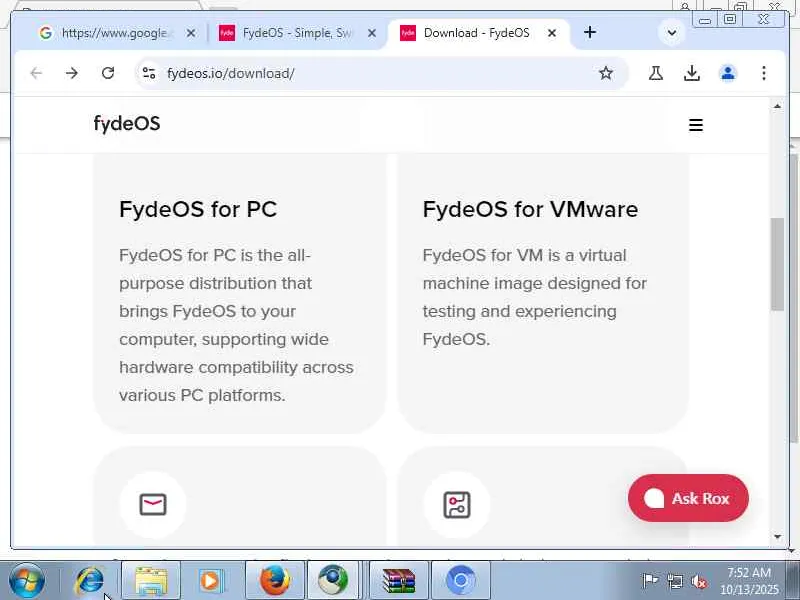Click the vertical scrollbar thumb

point(778,264)
